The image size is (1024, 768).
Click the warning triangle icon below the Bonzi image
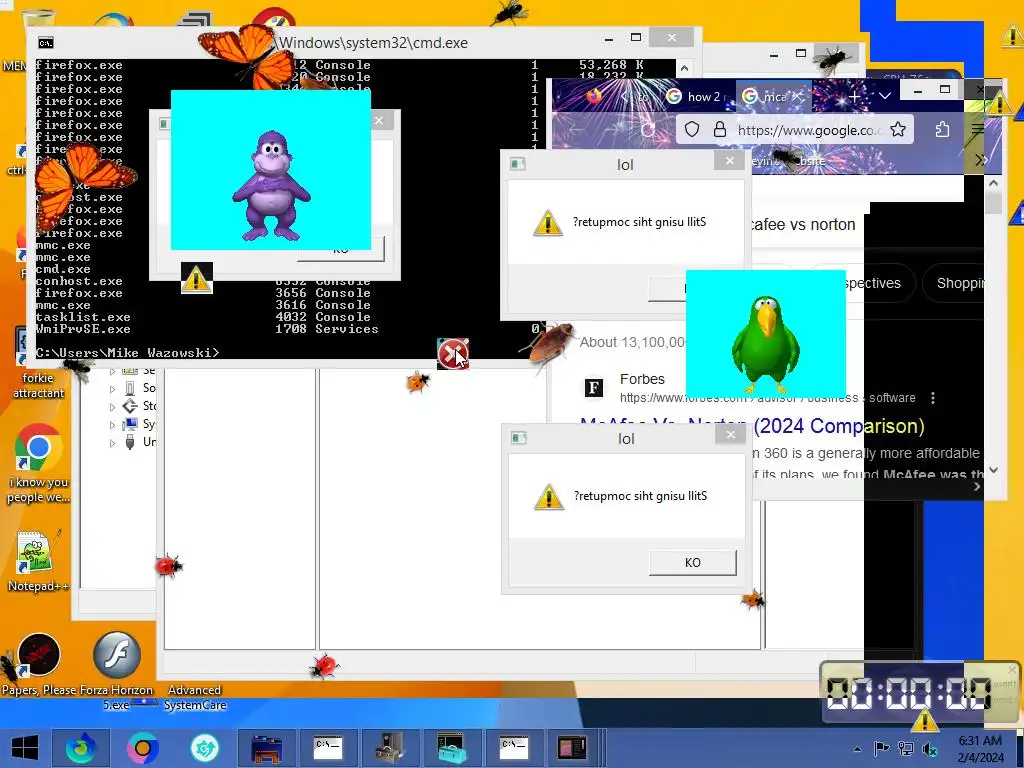point(197,280)
